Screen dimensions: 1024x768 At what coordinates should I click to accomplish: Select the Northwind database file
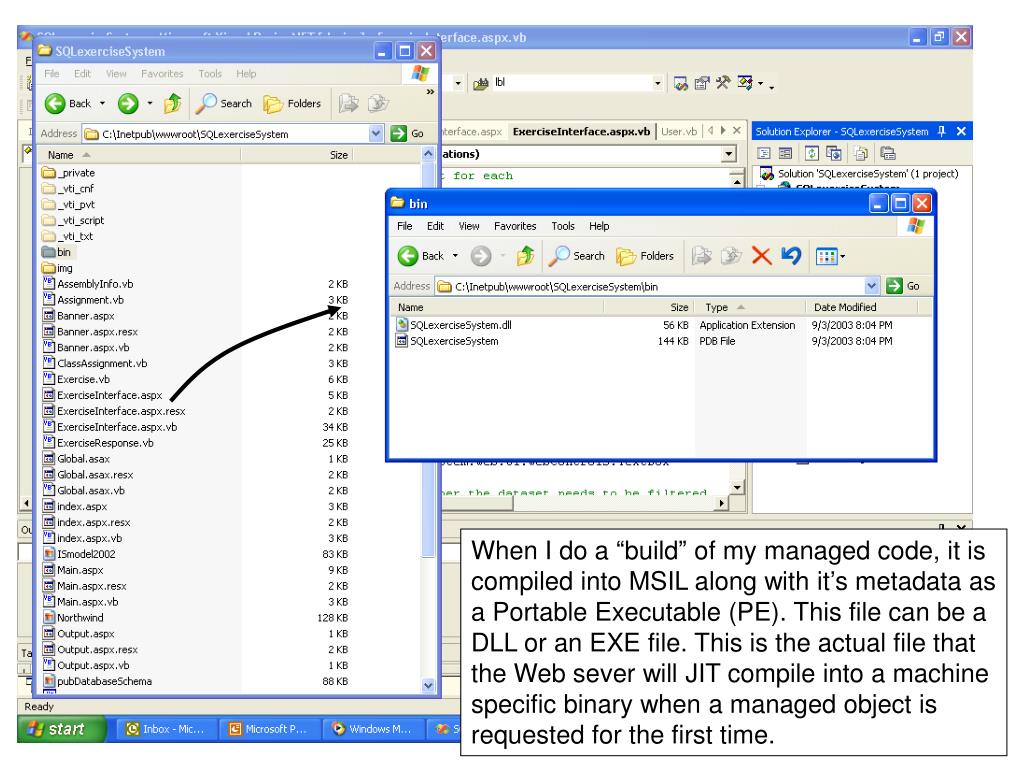[73, 617]
